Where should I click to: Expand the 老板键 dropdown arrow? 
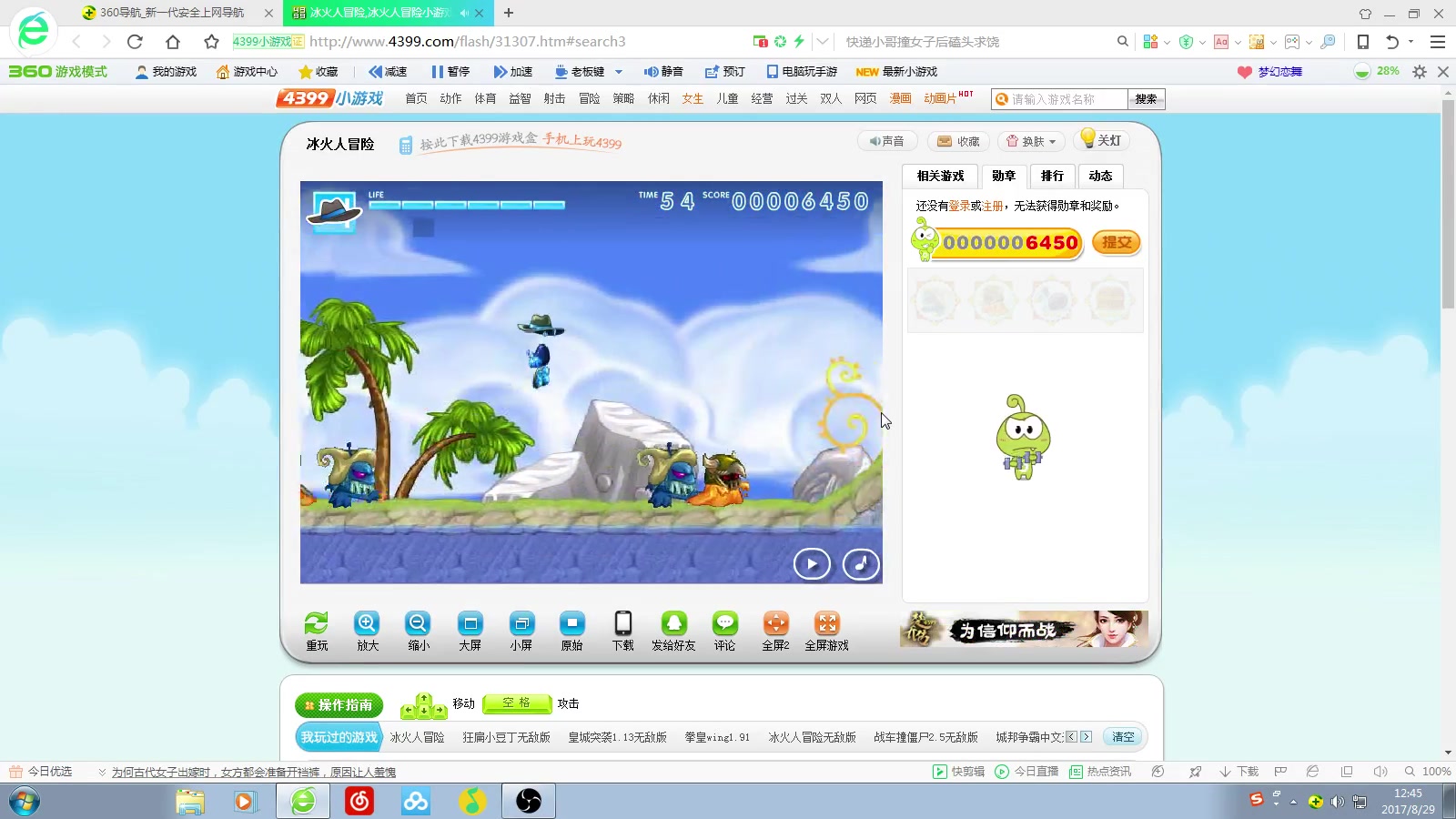coord(619,72)
